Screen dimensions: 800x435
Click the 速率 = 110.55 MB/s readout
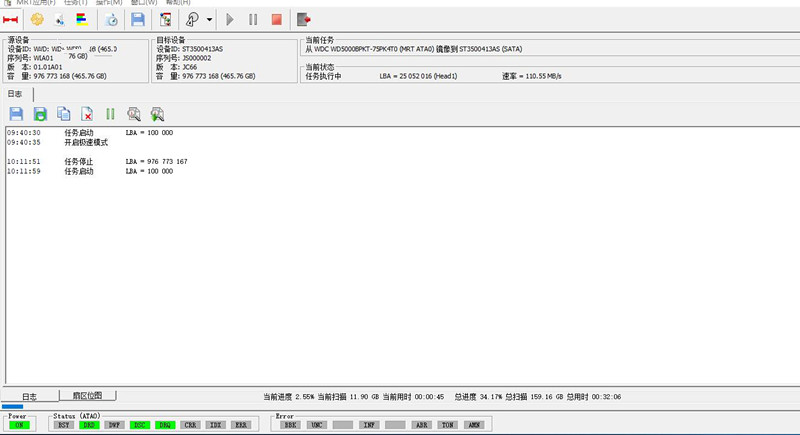(x=532, y=76)
